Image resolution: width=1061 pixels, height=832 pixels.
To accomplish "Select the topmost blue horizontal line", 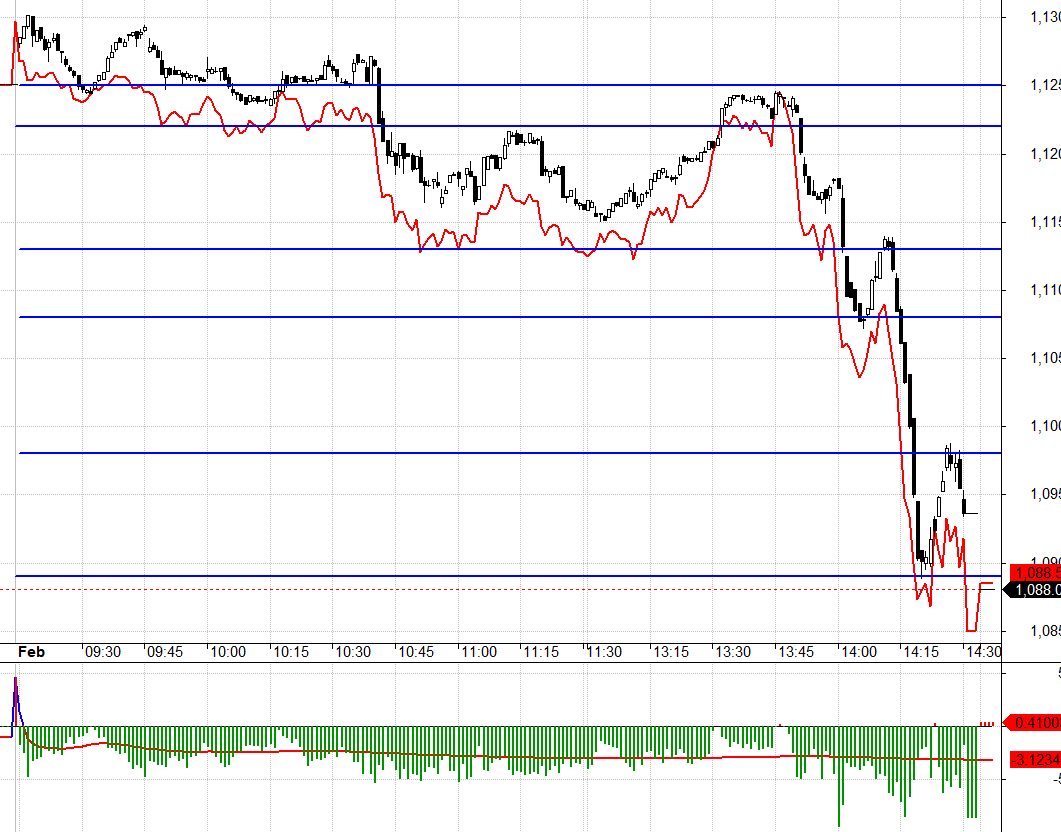I will (500, 85).
